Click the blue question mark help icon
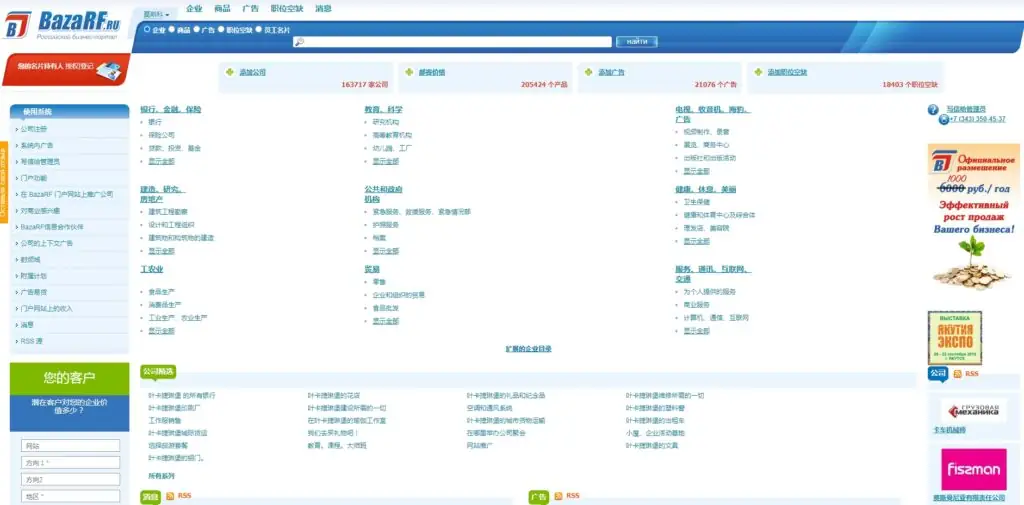Image resolution: width=1024 pixels, height=505 pixels. (935, 109)
